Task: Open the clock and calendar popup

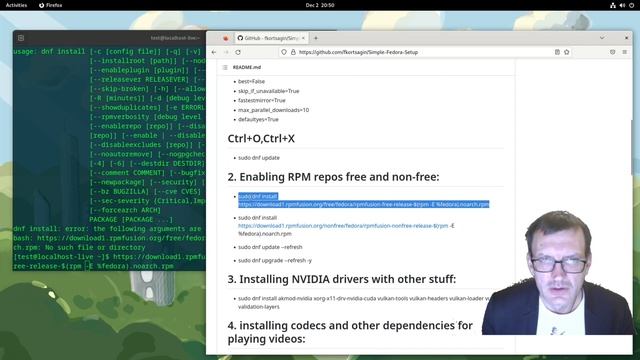Action: coord(320,5)
